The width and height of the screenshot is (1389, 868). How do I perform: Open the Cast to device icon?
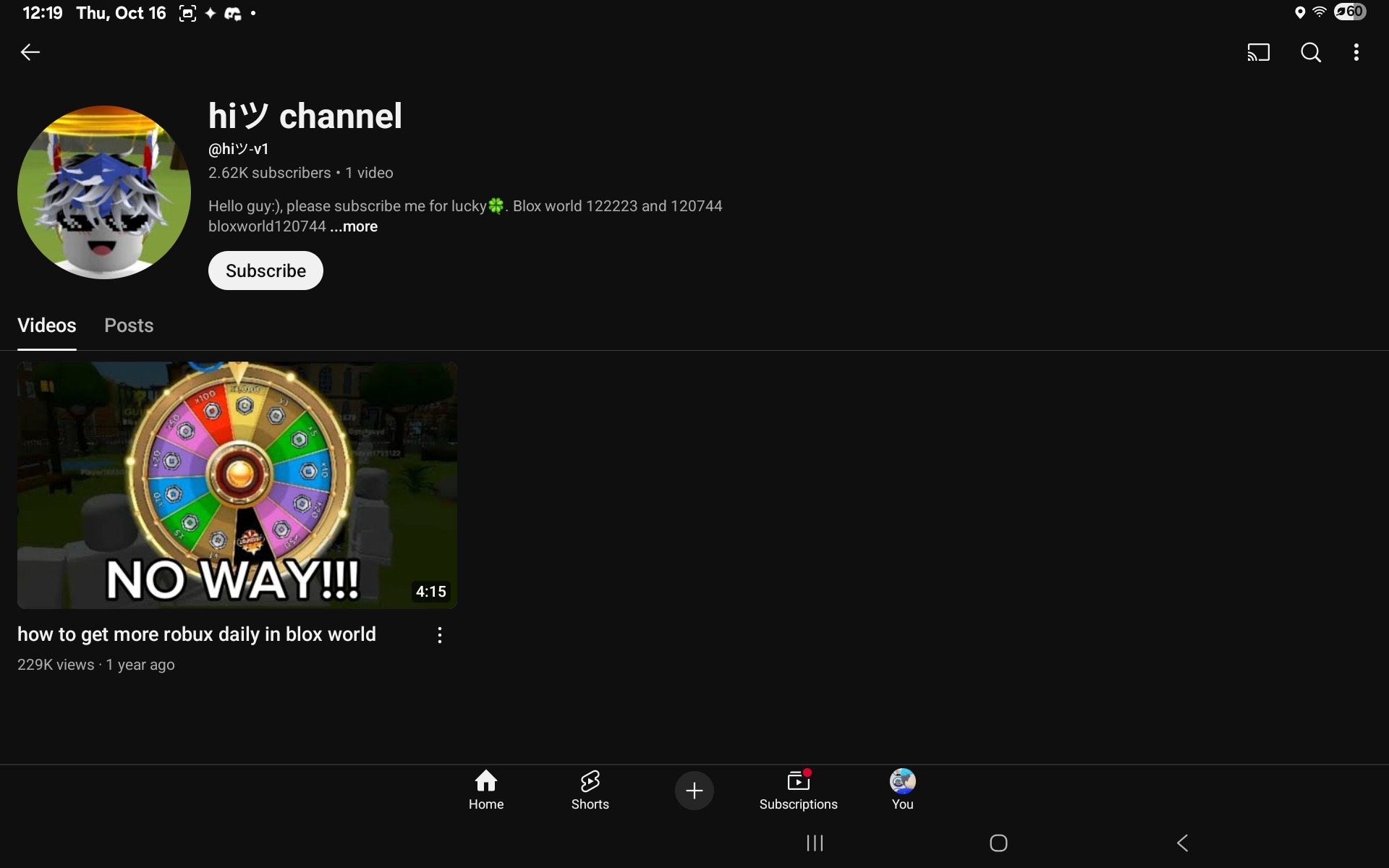tap(1258, 52)
